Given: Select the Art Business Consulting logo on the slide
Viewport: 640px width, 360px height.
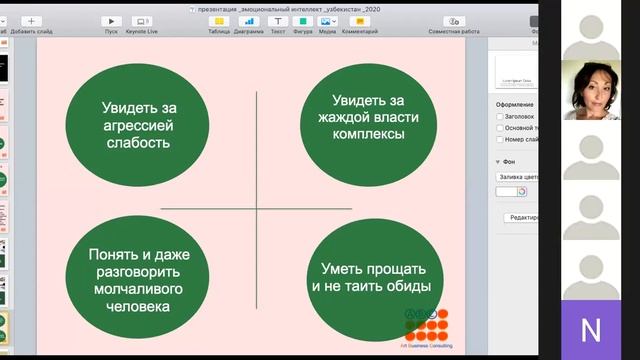Looking at the screenshot, I should [x=427, y=329].
